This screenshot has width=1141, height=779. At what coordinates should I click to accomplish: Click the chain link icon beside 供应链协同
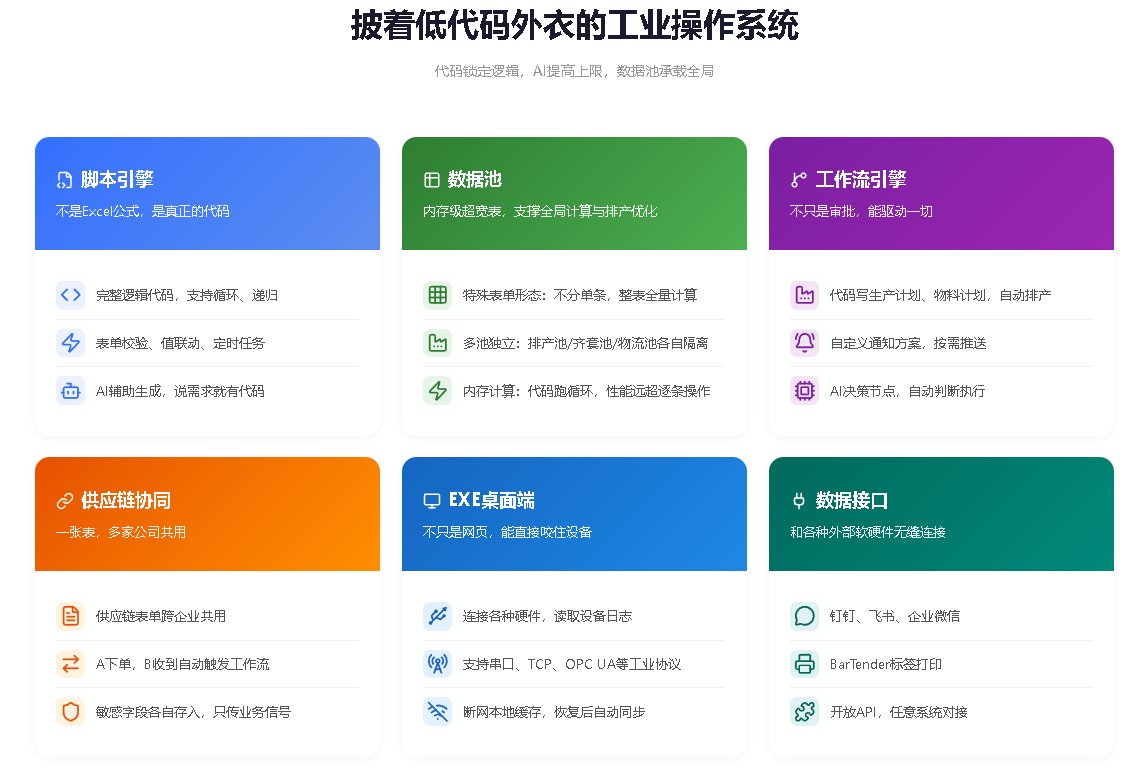(x=65, y=501)
